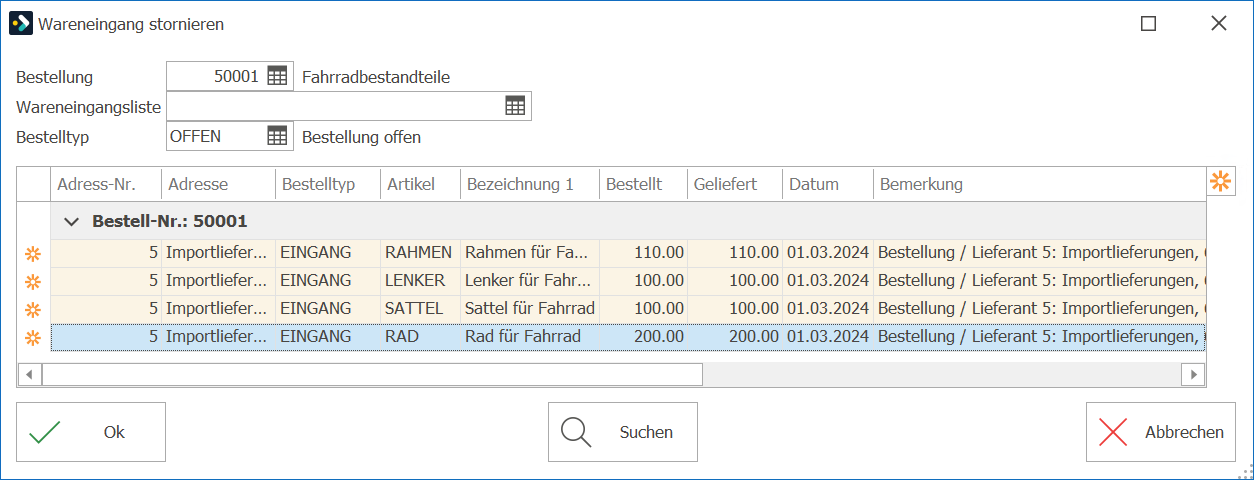Click the 'Sattel für Fahrrad' description cell
Image resolution: width=1254 pixels, height=480 pixels.
coord(530,309)
